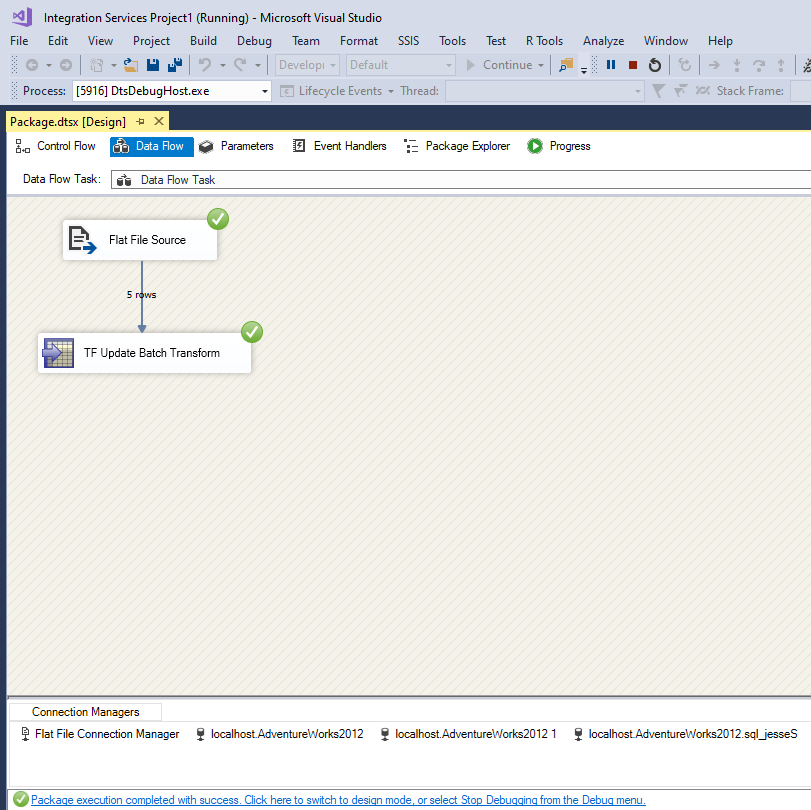Expand the solution configurations Default dropdown

[447, 64]
